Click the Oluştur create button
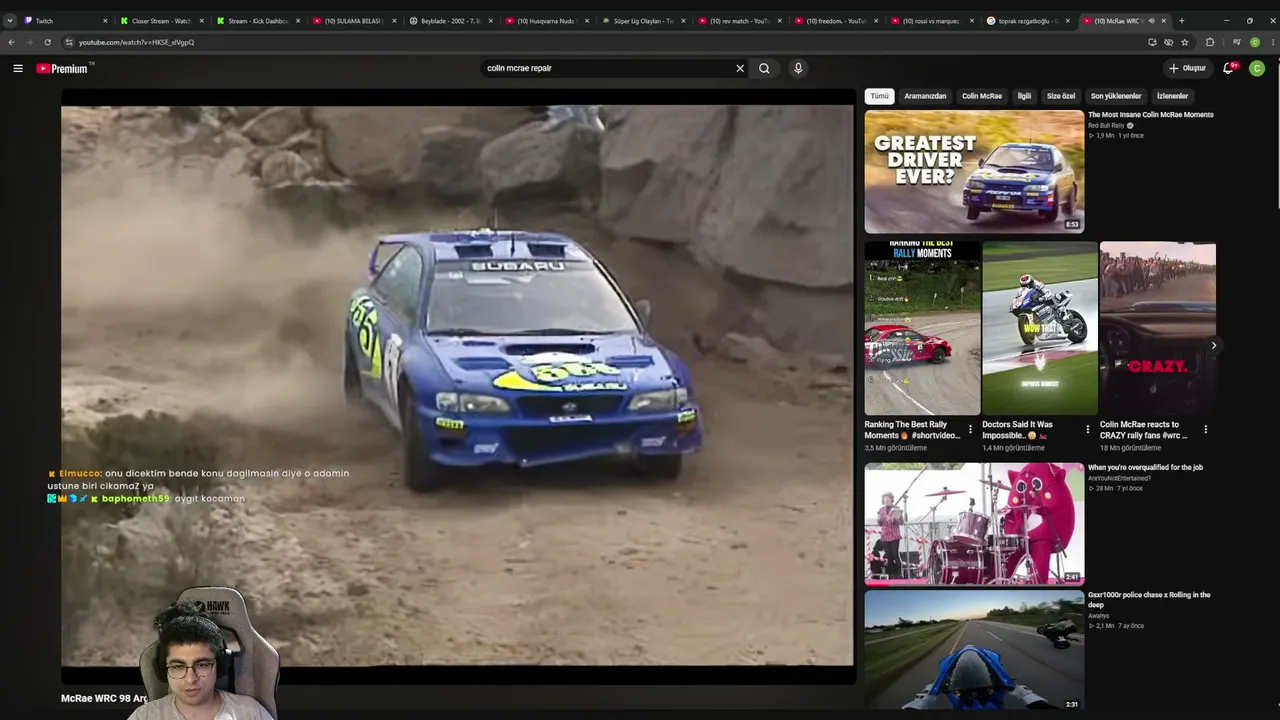This screenshot has height=720, width=1280. 1188,68
